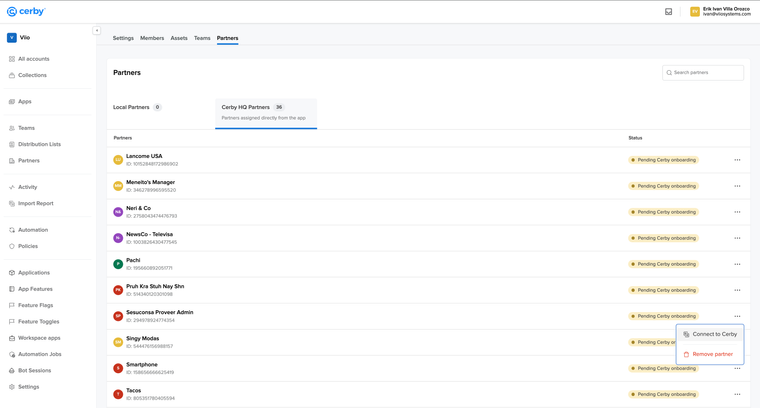Click the Cerby logo

point(26,11)
